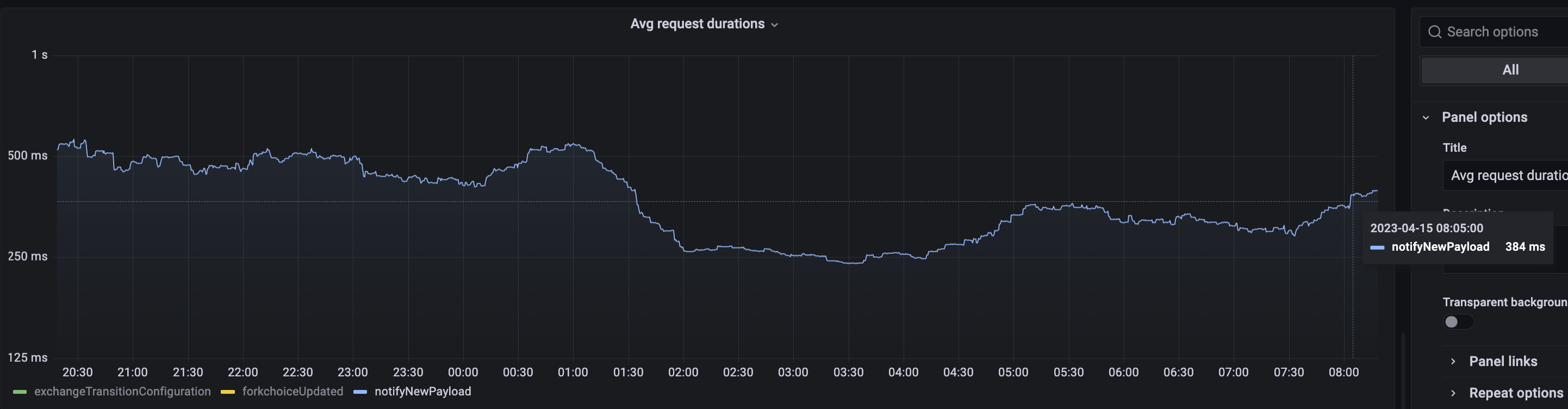Click the 22:00 time axis label
This screenshot has width=1568, height=409.
(243, 373)
